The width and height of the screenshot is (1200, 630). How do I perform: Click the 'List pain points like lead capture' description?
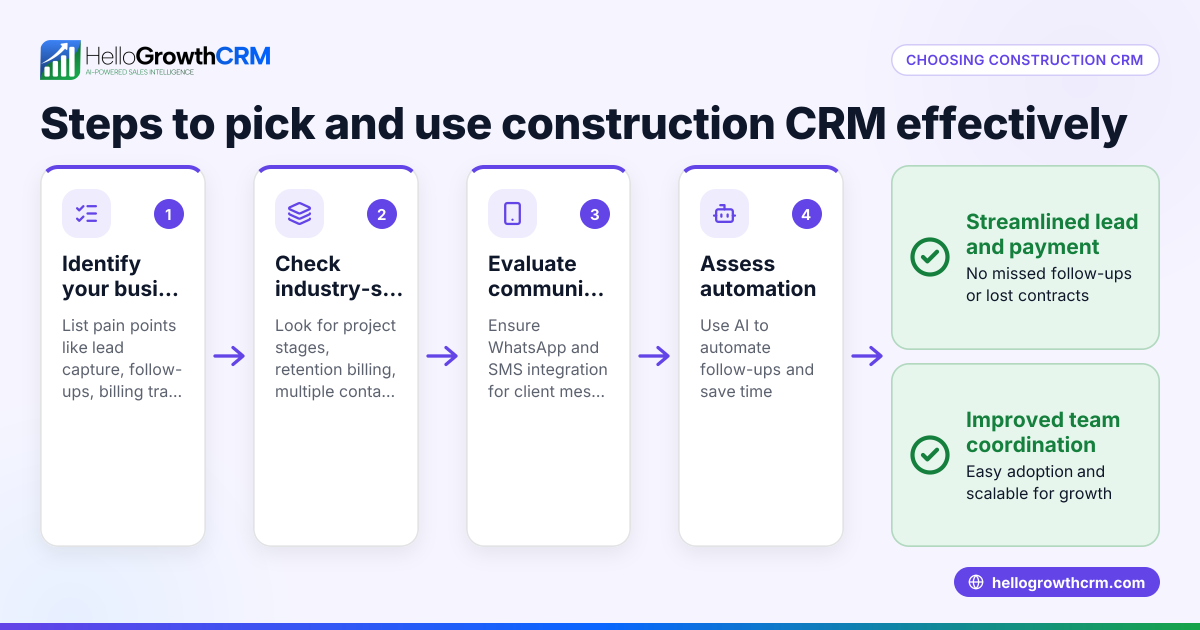click(x=122, y=358)
